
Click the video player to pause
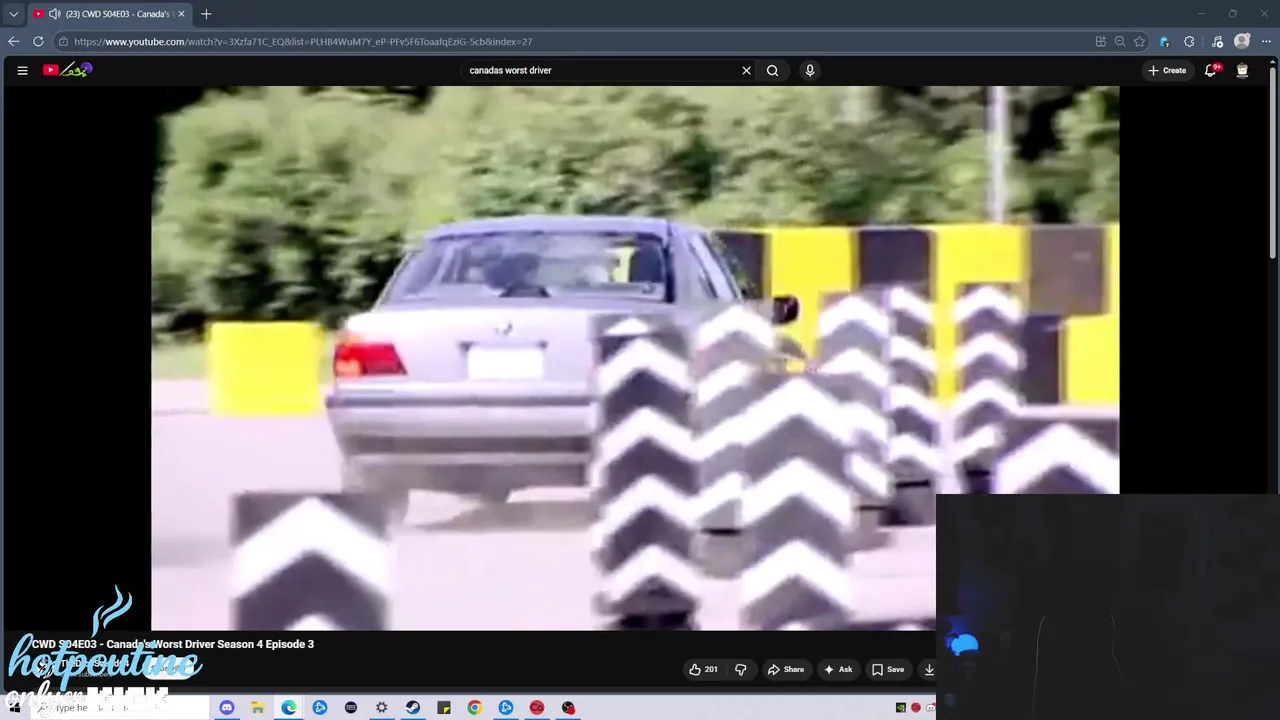point(635,357)
